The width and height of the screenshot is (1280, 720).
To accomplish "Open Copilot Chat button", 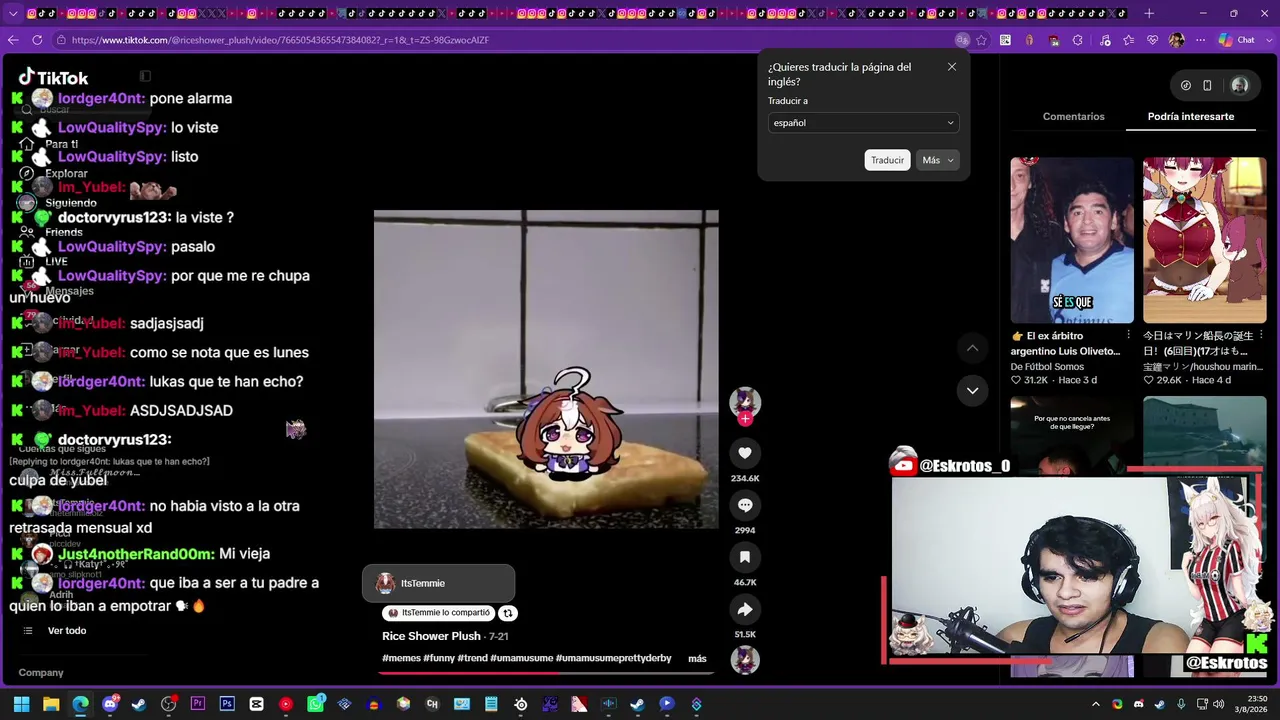I will pos(1236,40).
